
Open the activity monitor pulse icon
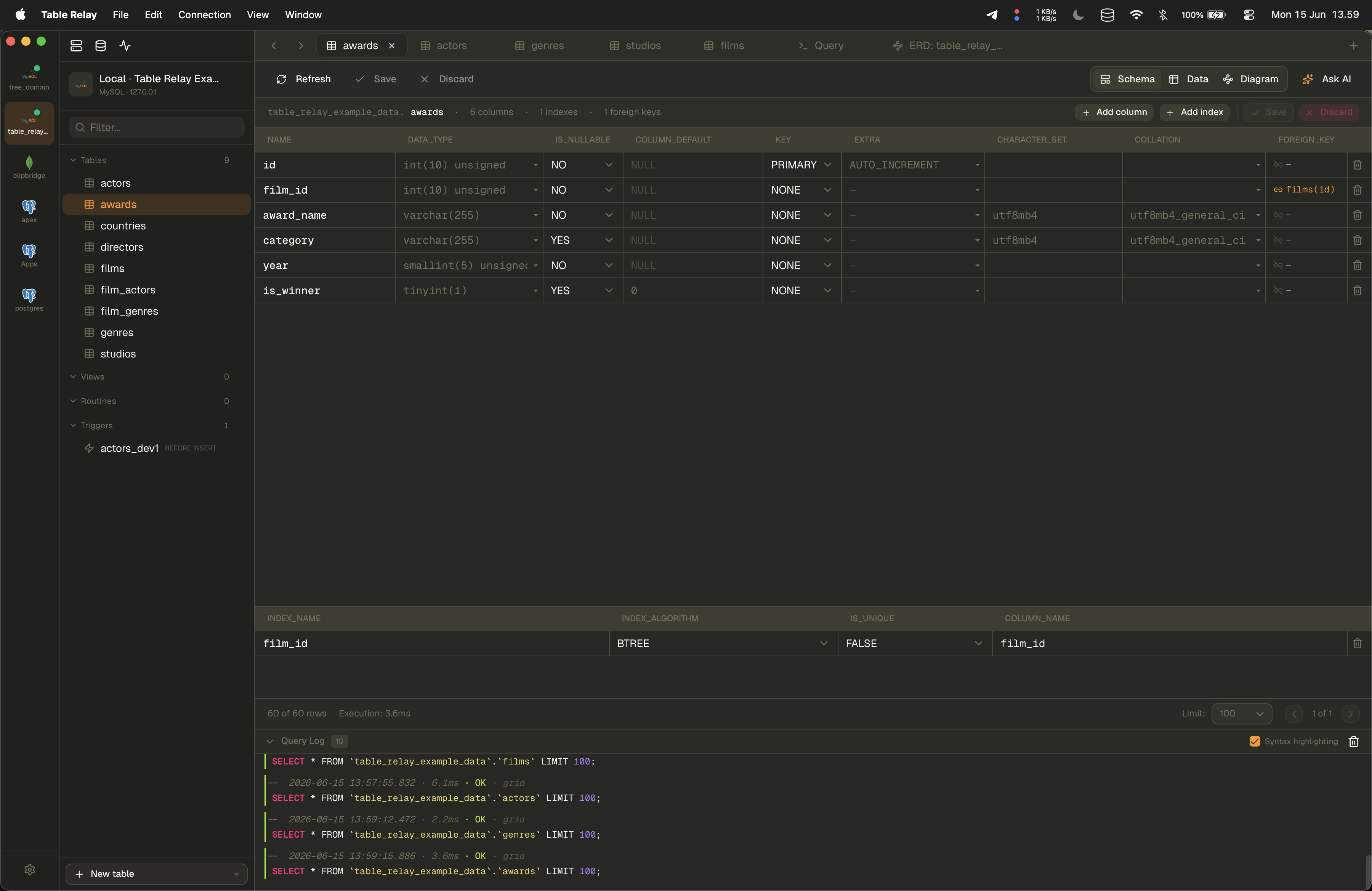point(125,45)
